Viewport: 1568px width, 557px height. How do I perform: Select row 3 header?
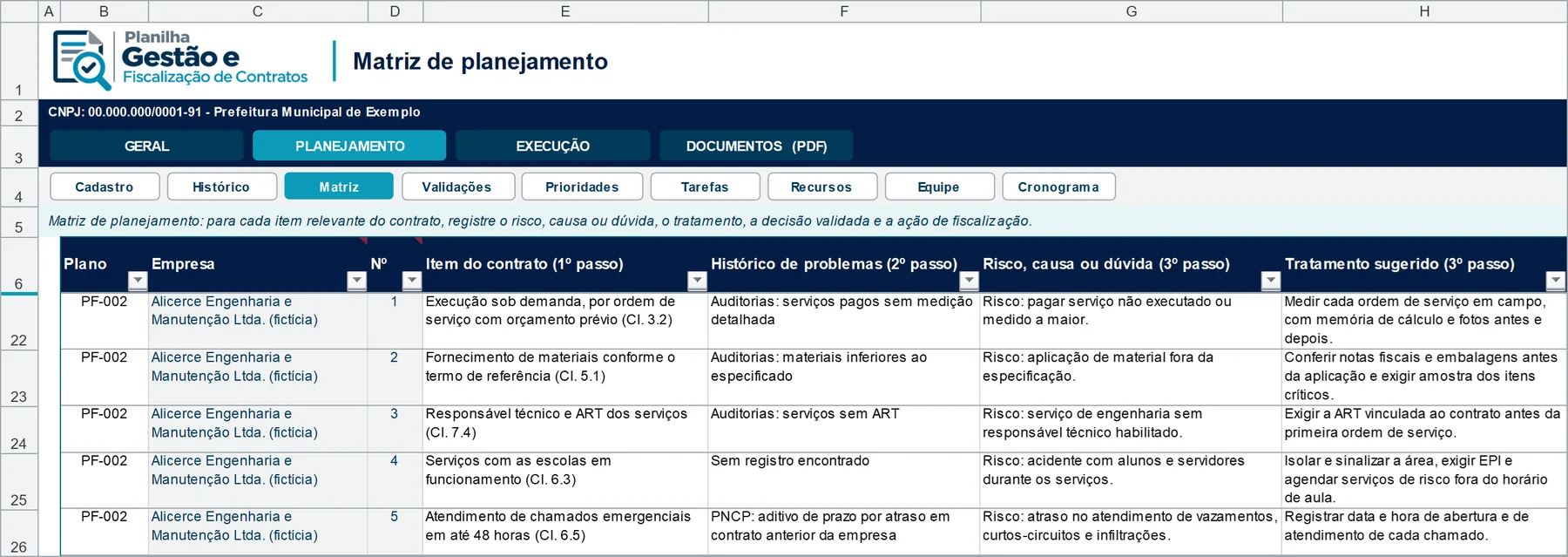19,147
